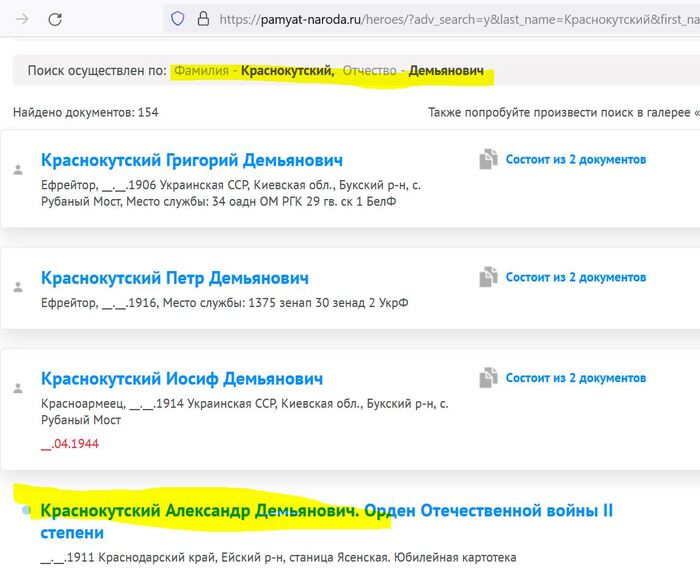Viewport: 700px width, 572px height.
Task: Reload the page with the refresh icon
Action: pyautogui.click(x=55, y=19)
